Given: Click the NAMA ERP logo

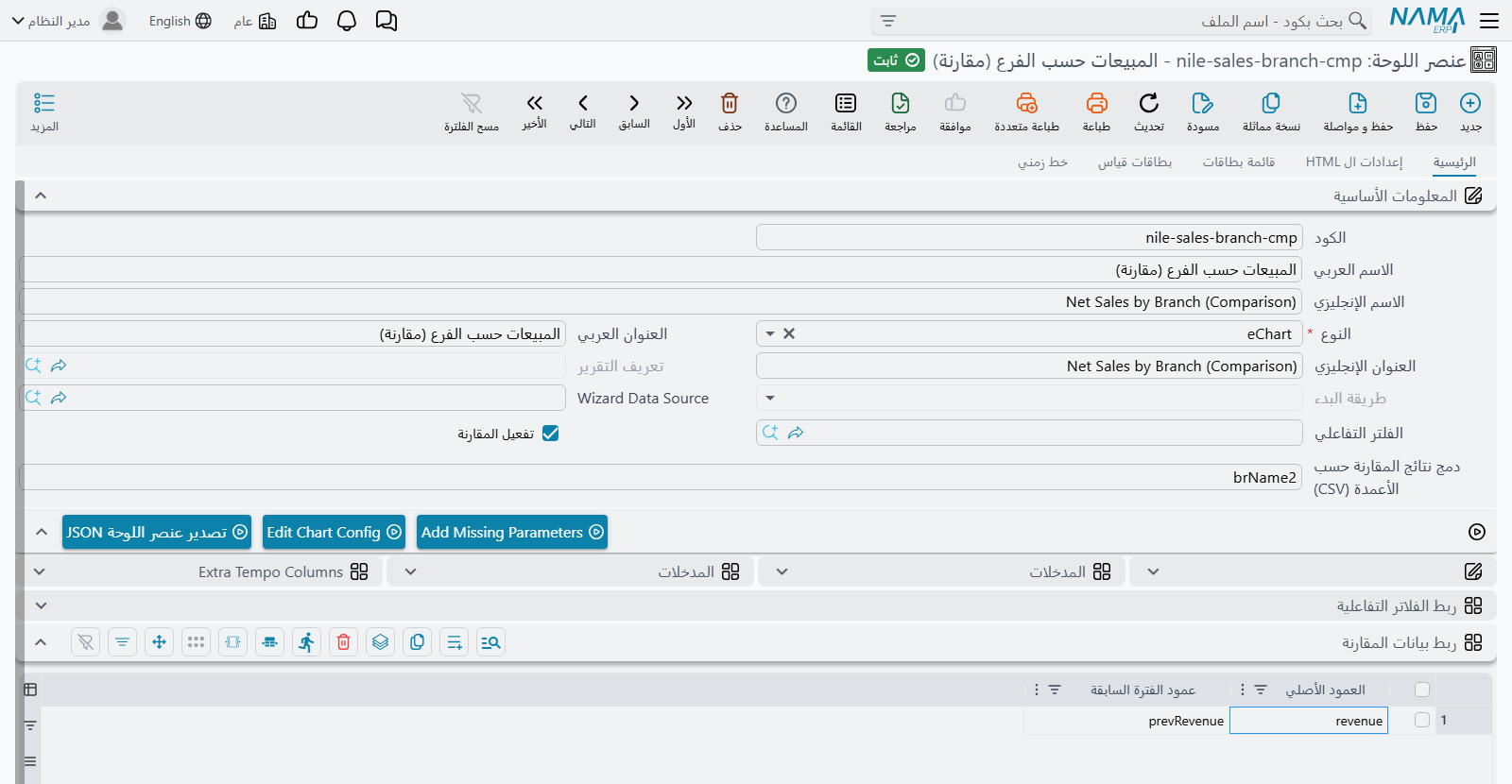Looking at the screenshot, I should [1427, 20].
